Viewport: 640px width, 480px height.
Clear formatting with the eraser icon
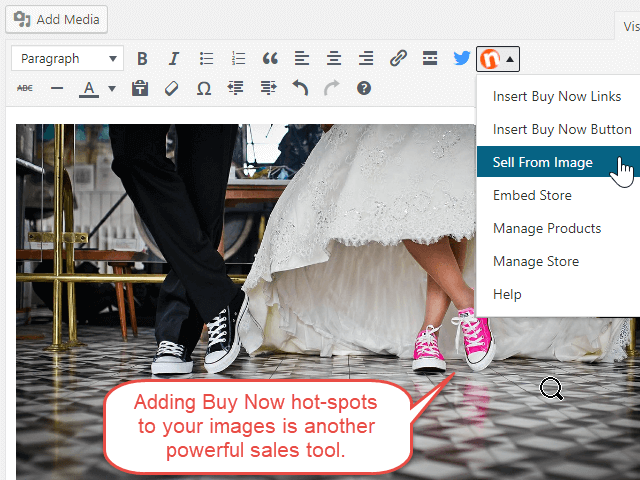point(172,88)
